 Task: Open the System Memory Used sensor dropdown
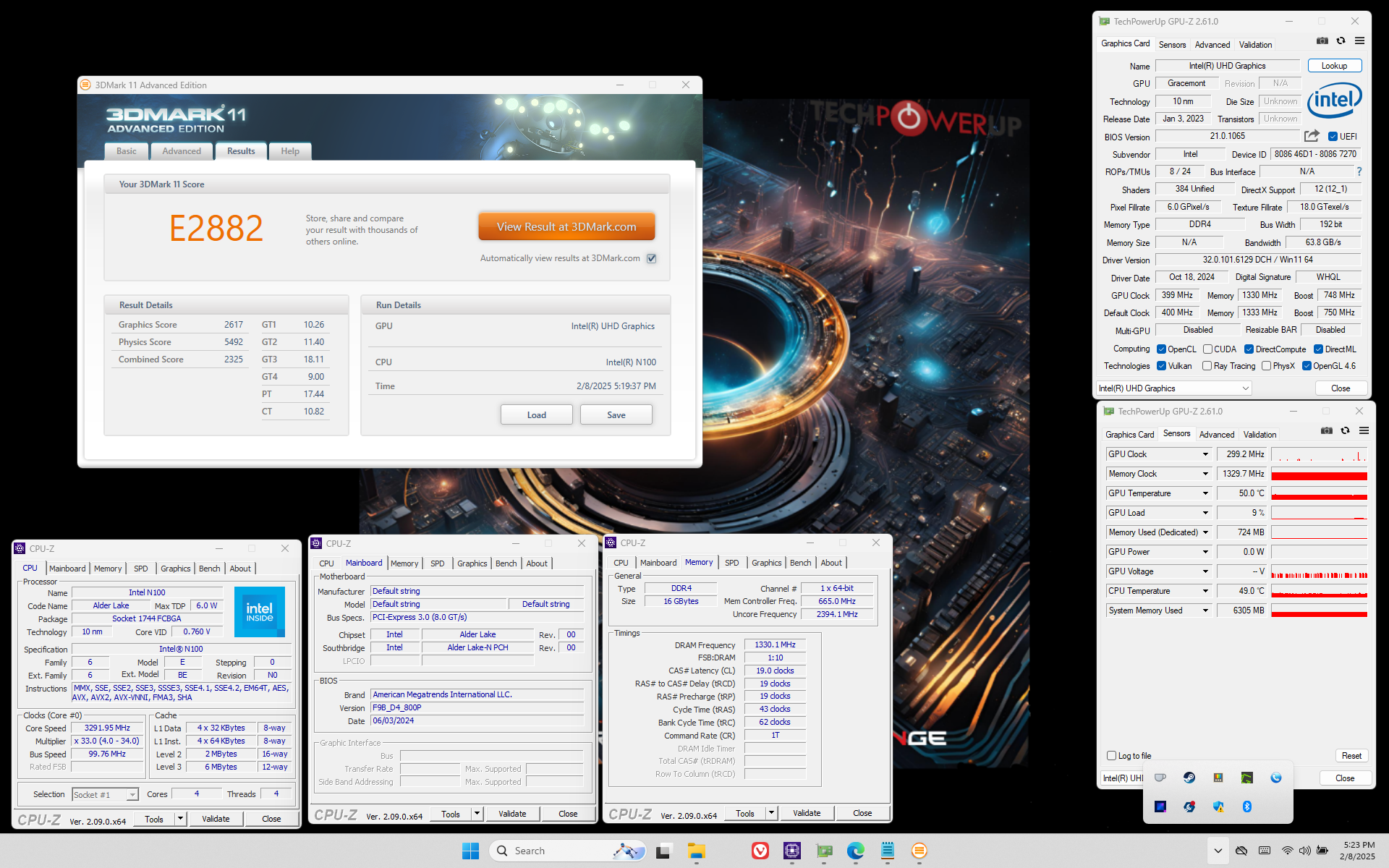(x=1205, y=610)
